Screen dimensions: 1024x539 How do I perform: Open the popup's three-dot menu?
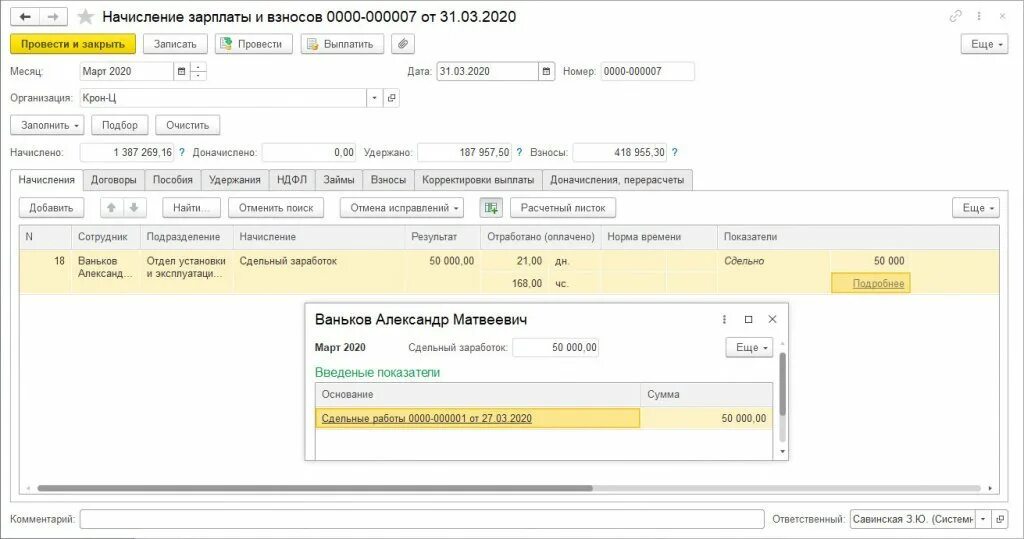[x=724, y=319]
